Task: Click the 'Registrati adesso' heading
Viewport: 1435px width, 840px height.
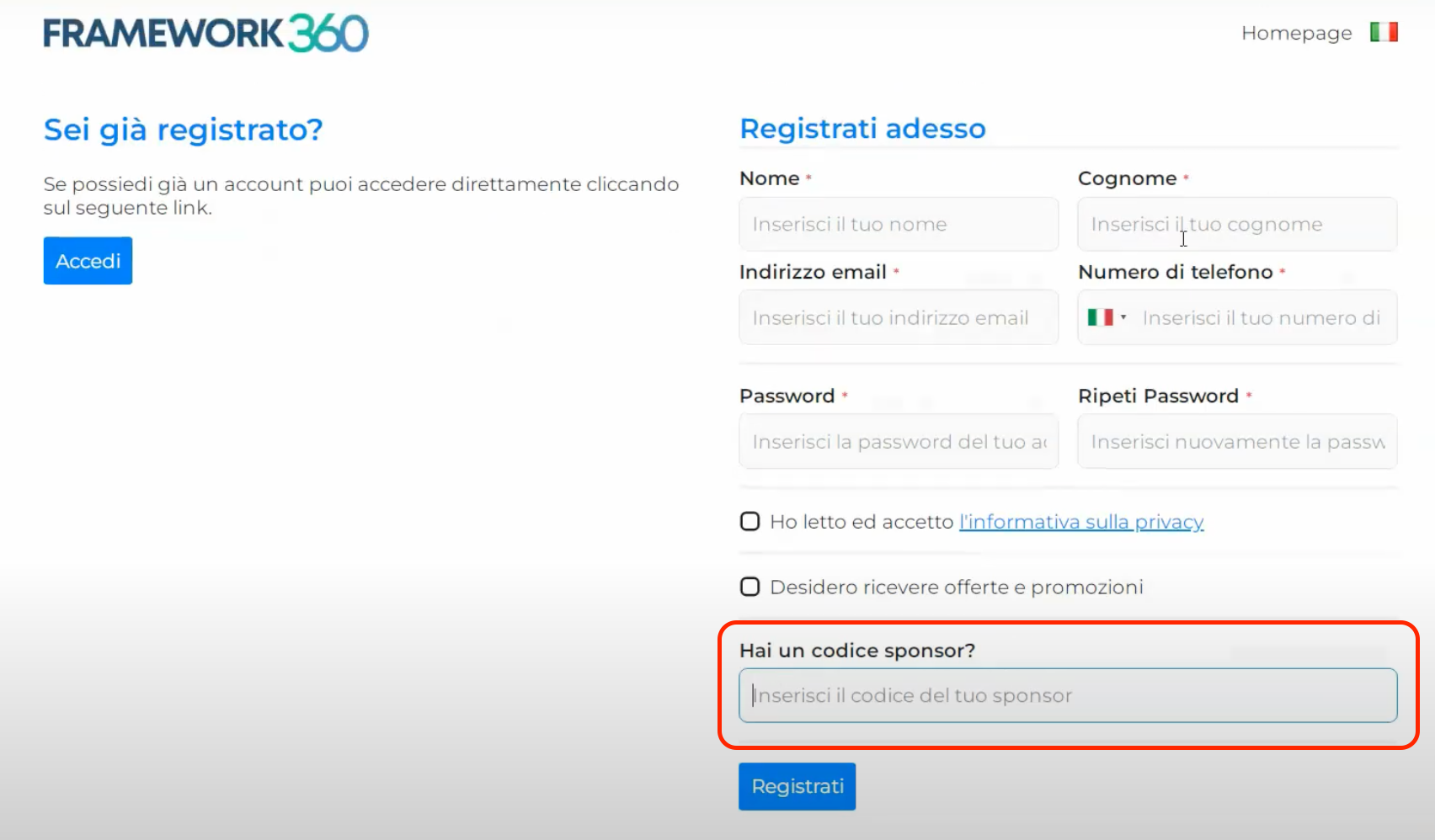Action: coord(862,128)
